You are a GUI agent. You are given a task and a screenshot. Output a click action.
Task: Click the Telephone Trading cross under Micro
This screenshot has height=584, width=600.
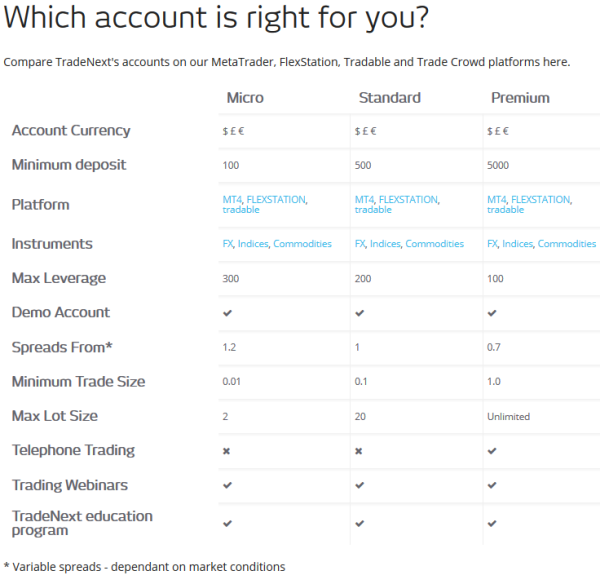tap(227, 451)
